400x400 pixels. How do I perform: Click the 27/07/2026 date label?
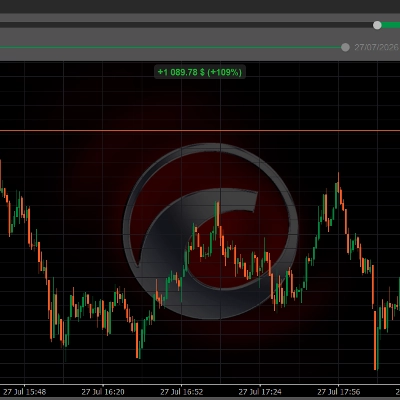377,47
